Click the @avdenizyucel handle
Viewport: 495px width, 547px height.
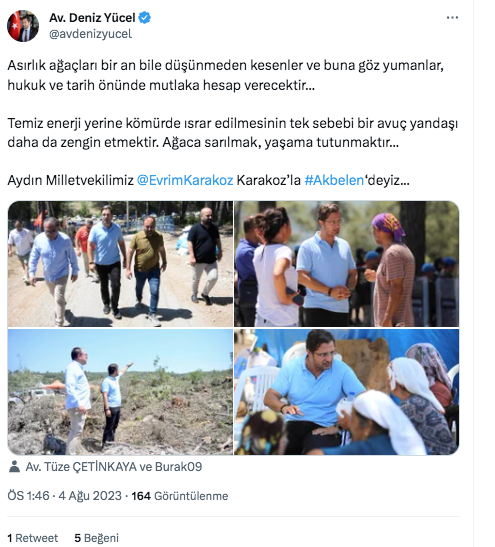pyautogui.click(x=90, y=34)
